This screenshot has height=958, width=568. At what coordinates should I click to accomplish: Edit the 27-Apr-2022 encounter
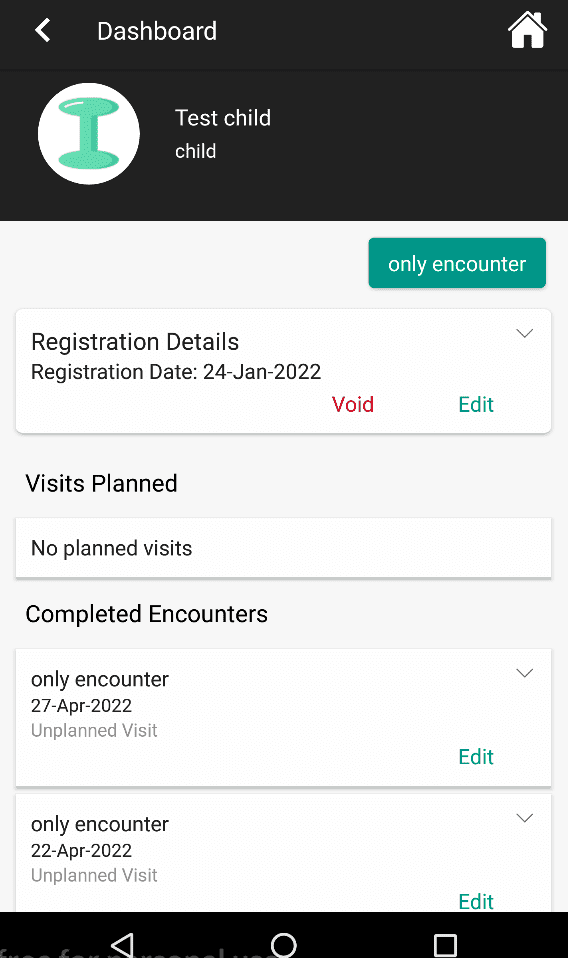point(476,757)
